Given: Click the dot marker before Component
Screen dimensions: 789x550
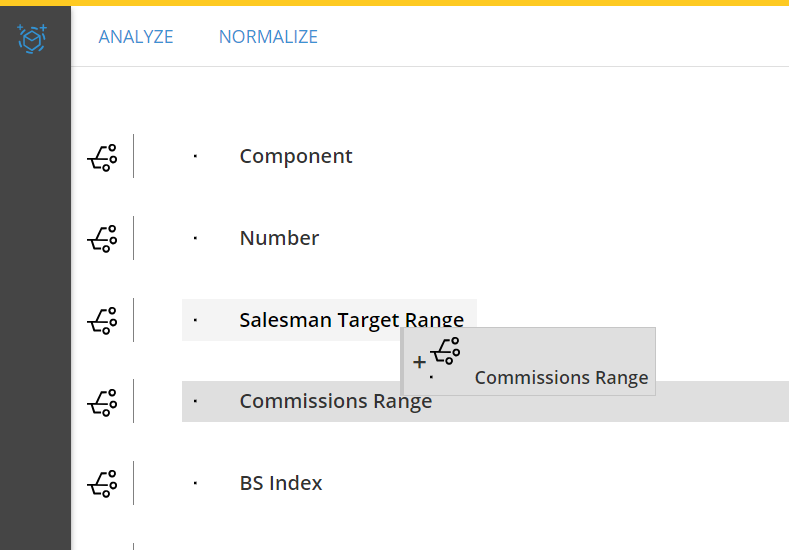Looking at the screenshot, I should [x=195, y=156].
